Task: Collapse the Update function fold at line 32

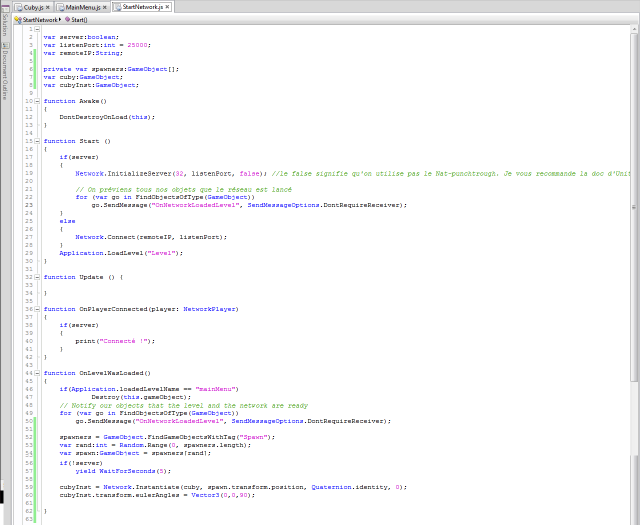Action: (x=37, y=277)
